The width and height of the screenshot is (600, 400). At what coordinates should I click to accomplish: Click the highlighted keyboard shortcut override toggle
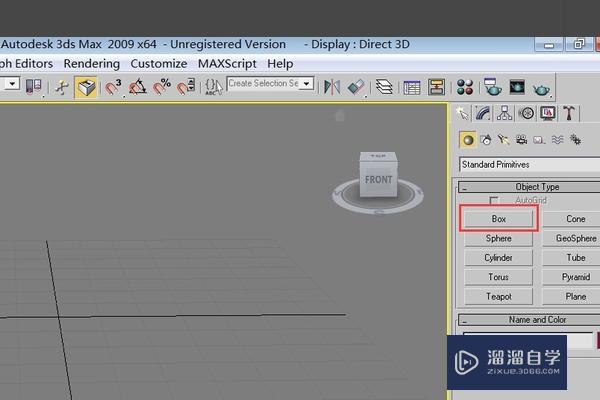pos(86,87)
